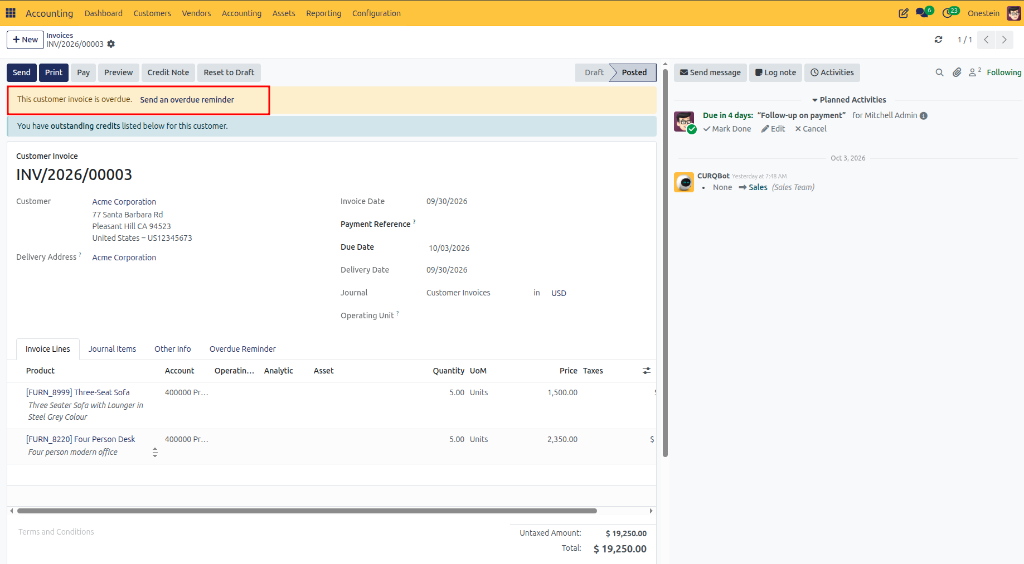
Task: Show followers count icon
Action: pos(974,72)
